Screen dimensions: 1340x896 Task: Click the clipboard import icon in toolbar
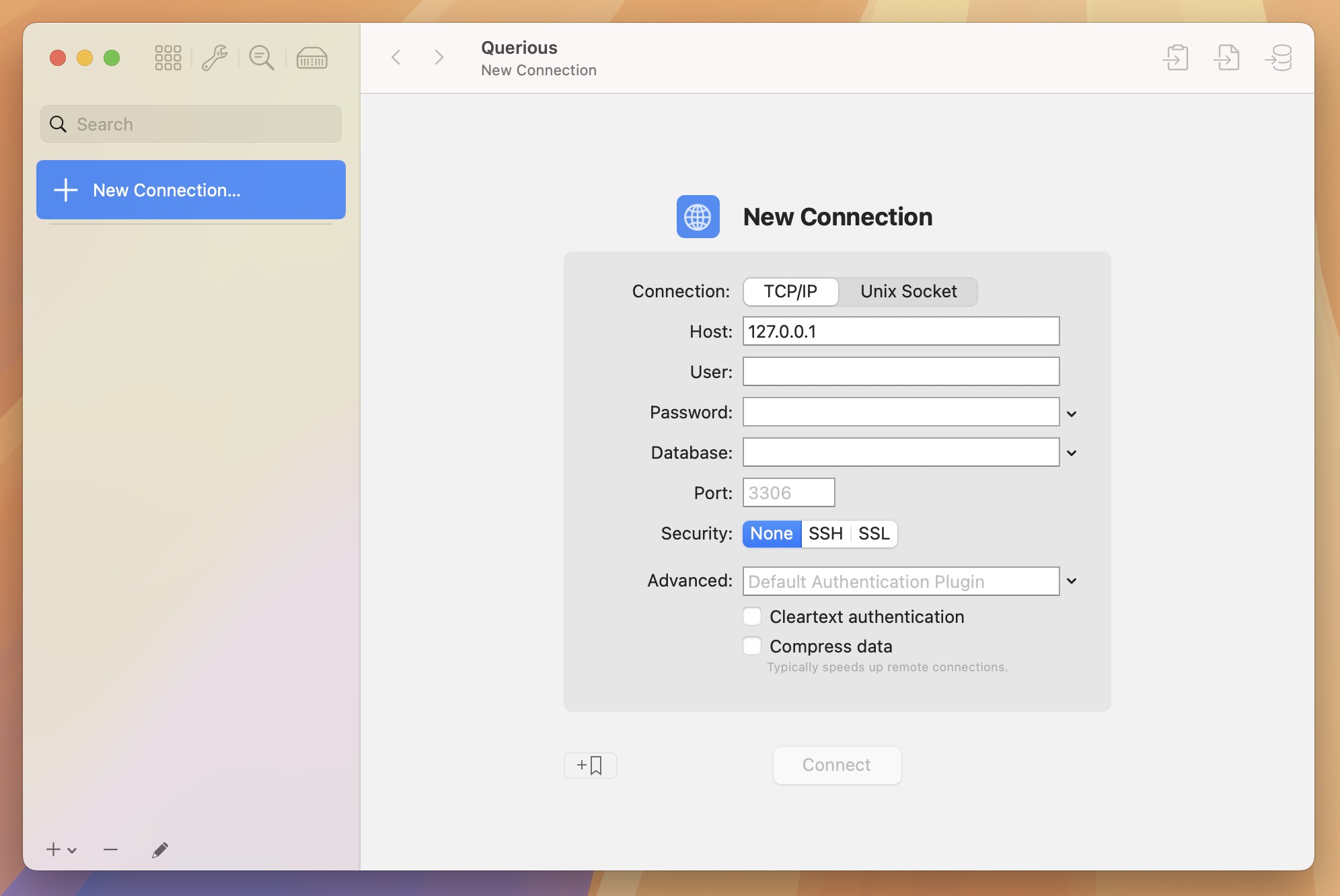pyautogui.click(x=1176, y=57)
